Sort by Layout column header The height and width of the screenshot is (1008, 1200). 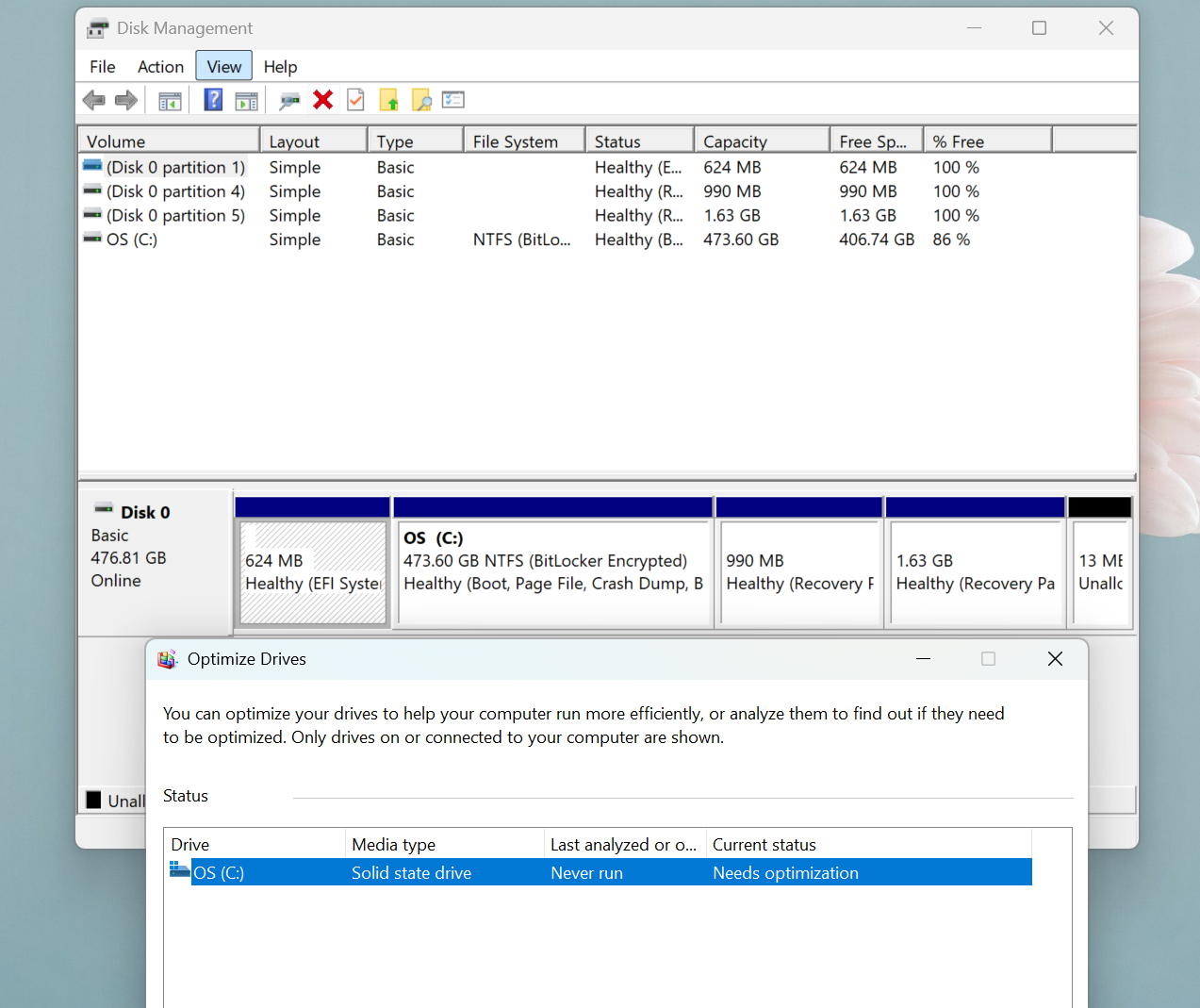click(x=313, y=140)
